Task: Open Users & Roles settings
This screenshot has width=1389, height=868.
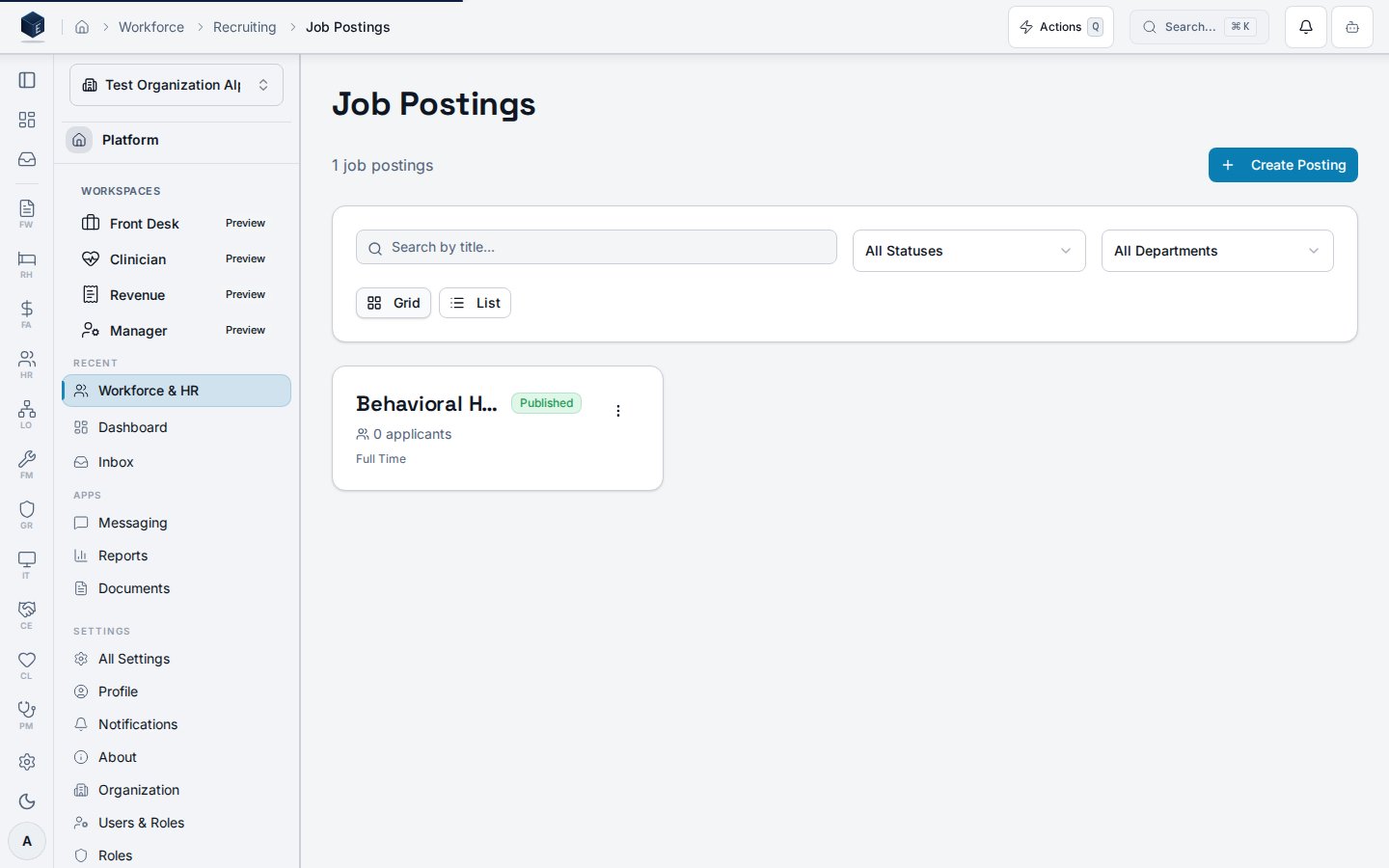Action: [177, 823]
